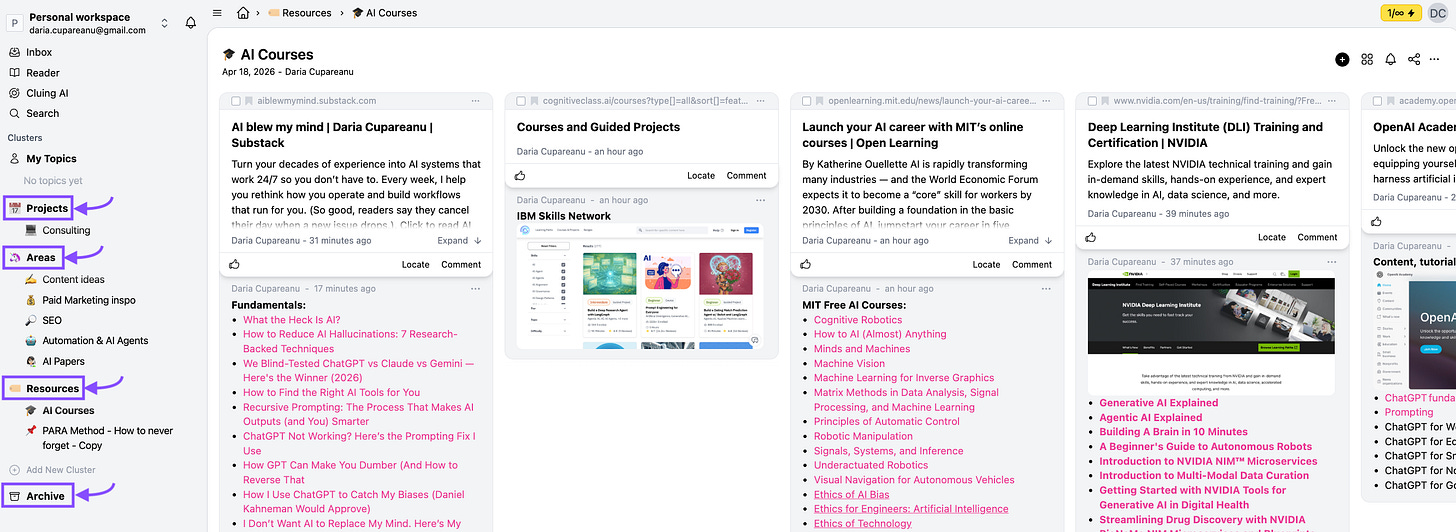Like the NVIDIA Deep Learning Institute card

(1091, 237)
